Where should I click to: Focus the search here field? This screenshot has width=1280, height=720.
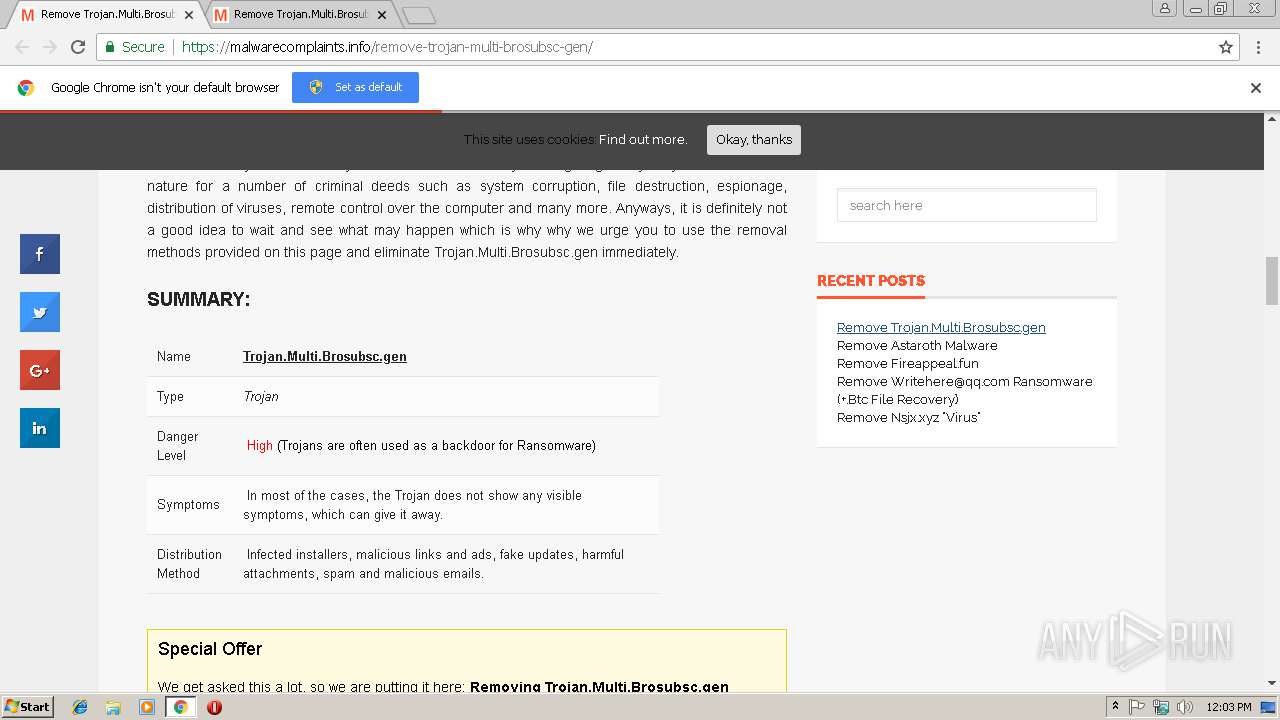(967, 205)
